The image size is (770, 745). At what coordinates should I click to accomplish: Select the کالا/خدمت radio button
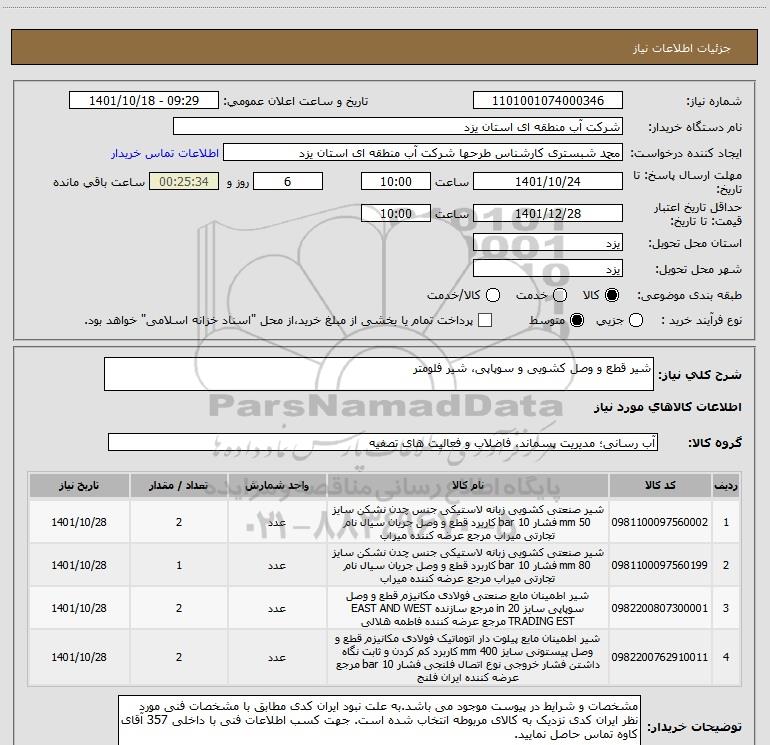click(493, 295)
